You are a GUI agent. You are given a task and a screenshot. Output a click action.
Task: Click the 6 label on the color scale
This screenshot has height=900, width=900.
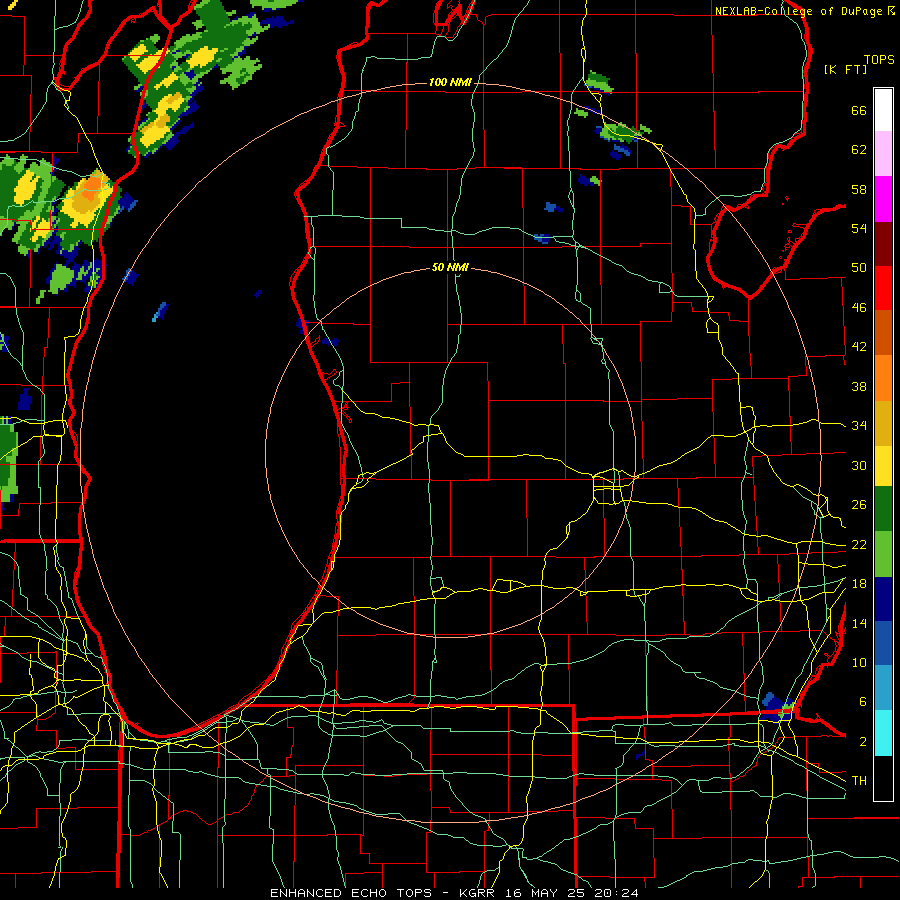point(862,702)
